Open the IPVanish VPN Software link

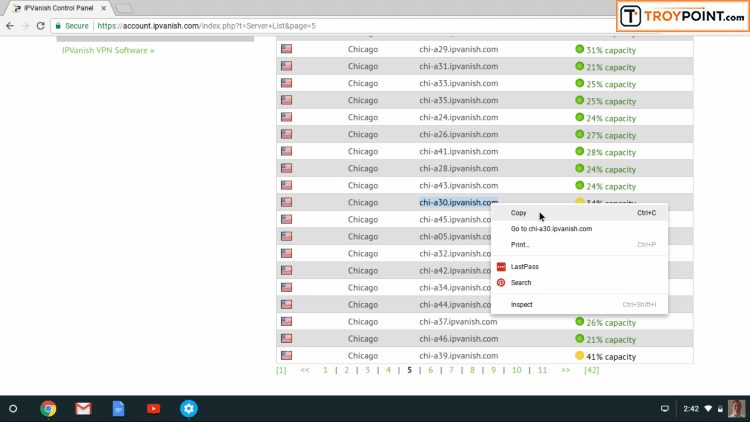coord(108,50)
